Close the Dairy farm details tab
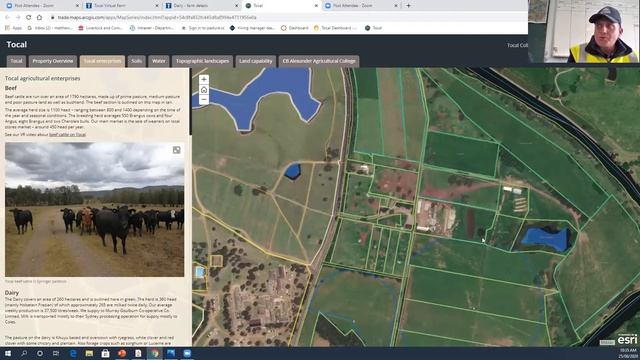 [237, 6]
